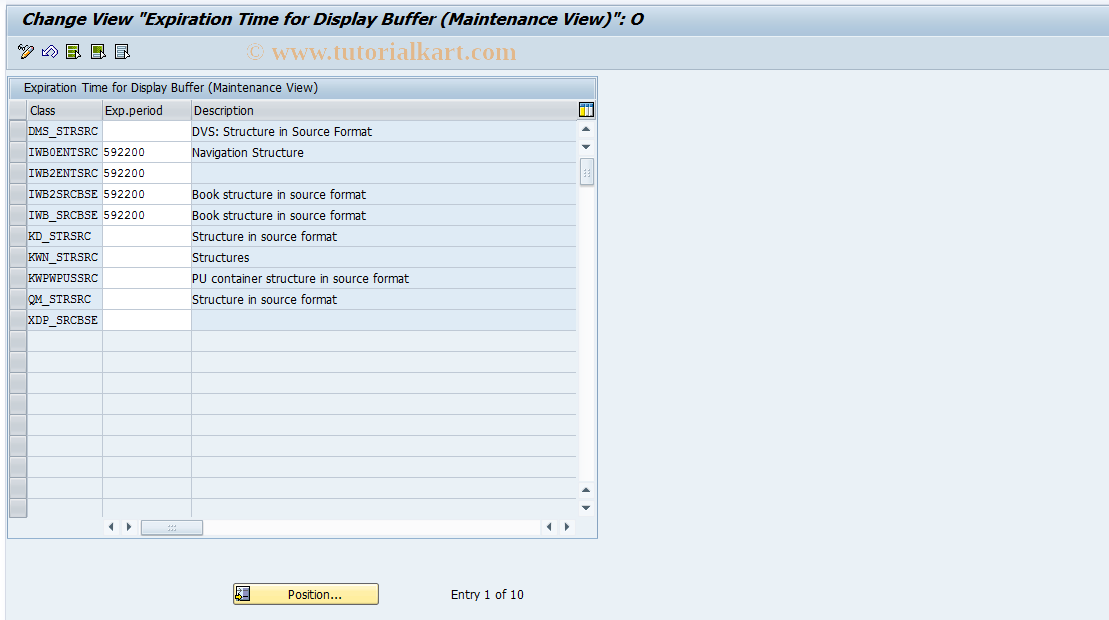Image resolution: width=1109 pixels, height=620 pixels.
Task: Click the horizontal scrollbar thumb
Action: tap(172, 527)
